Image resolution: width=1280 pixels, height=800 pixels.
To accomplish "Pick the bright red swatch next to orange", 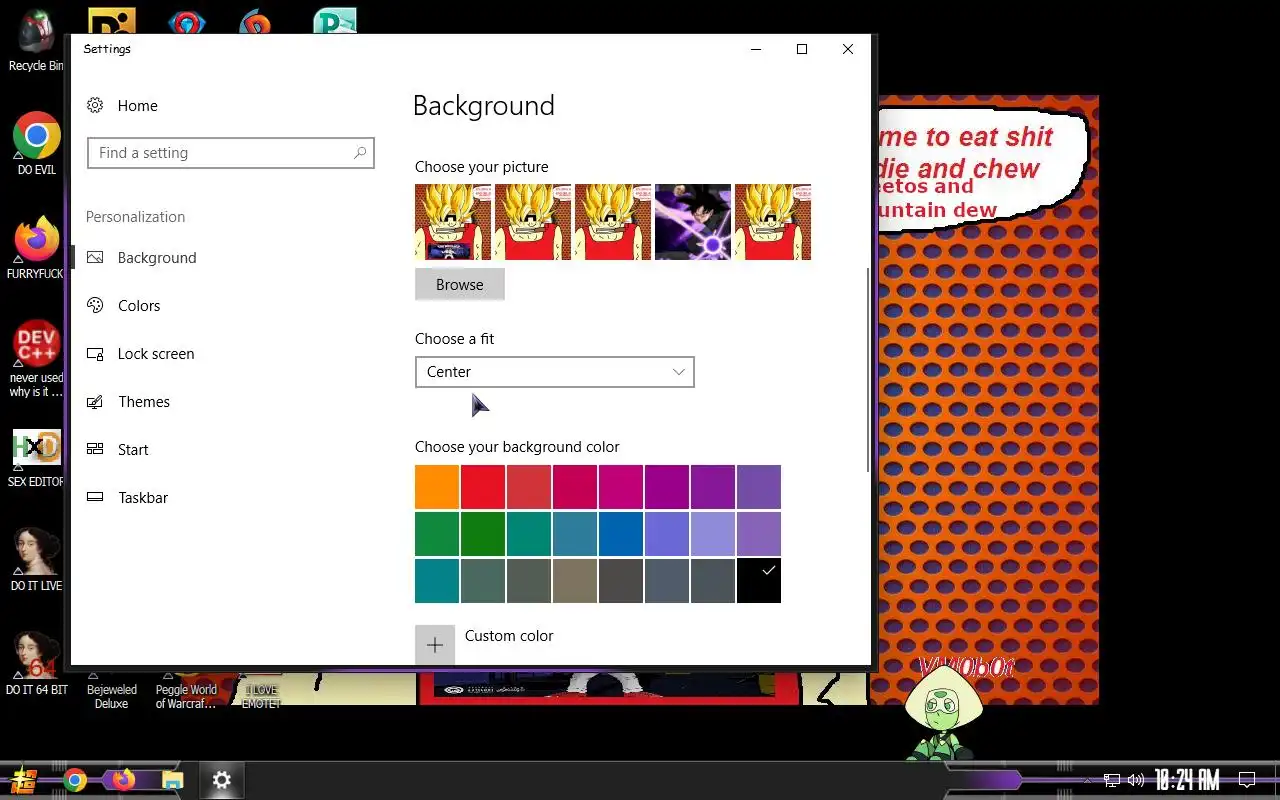I will (x=483, y=487).
